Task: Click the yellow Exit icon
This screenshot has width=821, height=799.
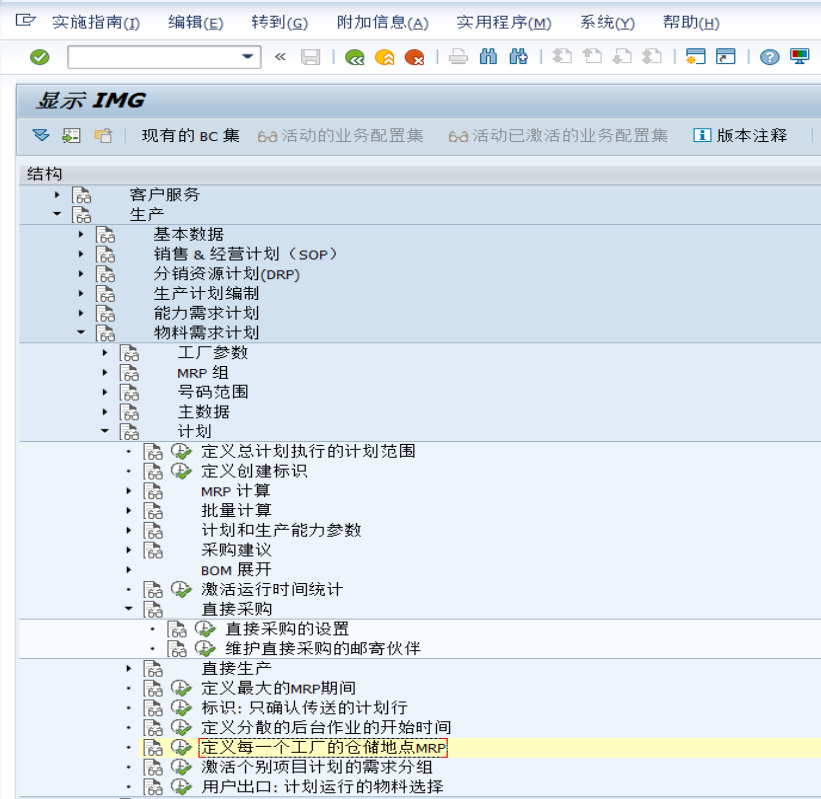Action: (x=384, y=57)
